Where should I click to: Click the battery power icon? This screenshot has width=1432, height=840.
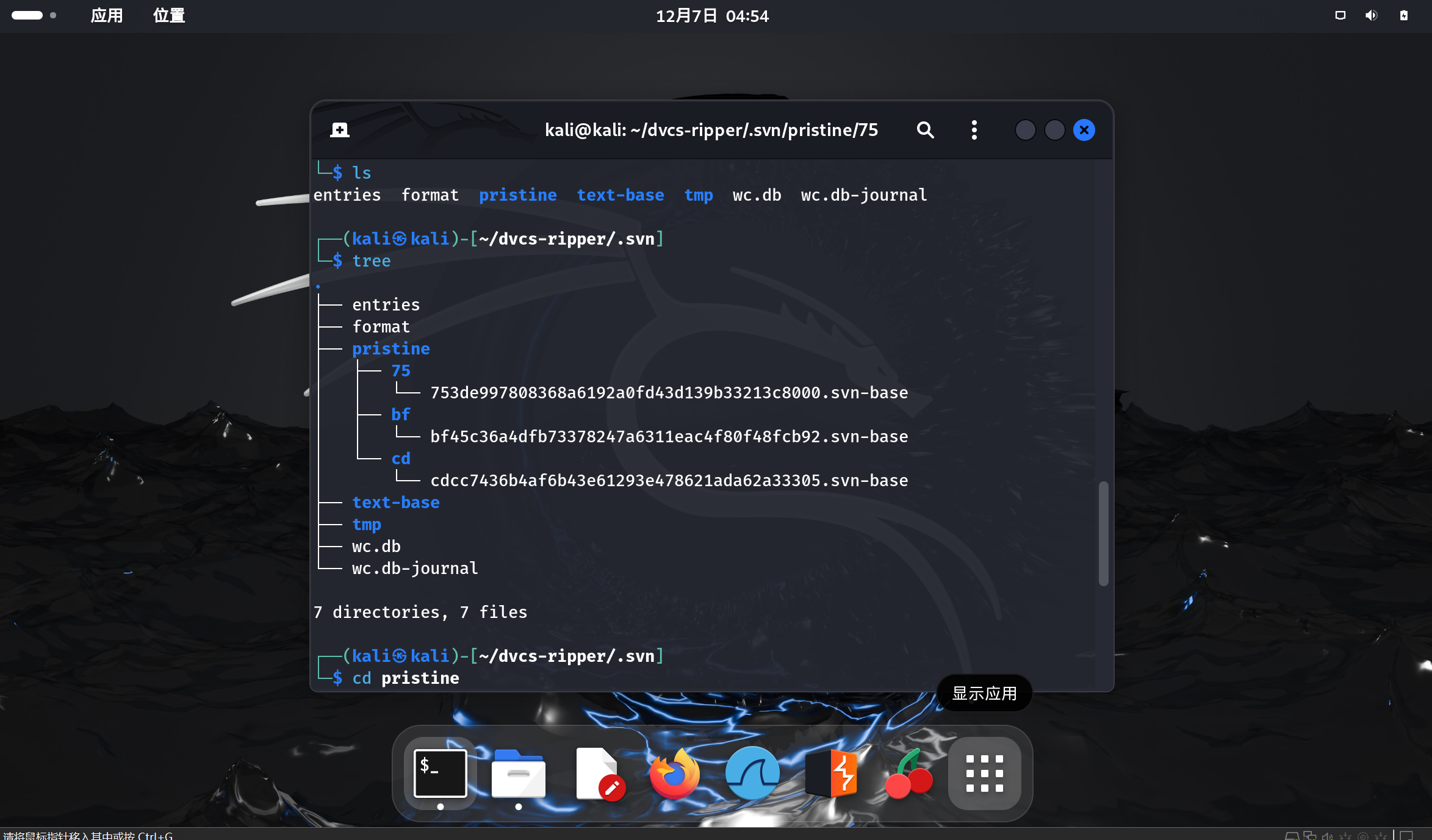[1403, 15]
